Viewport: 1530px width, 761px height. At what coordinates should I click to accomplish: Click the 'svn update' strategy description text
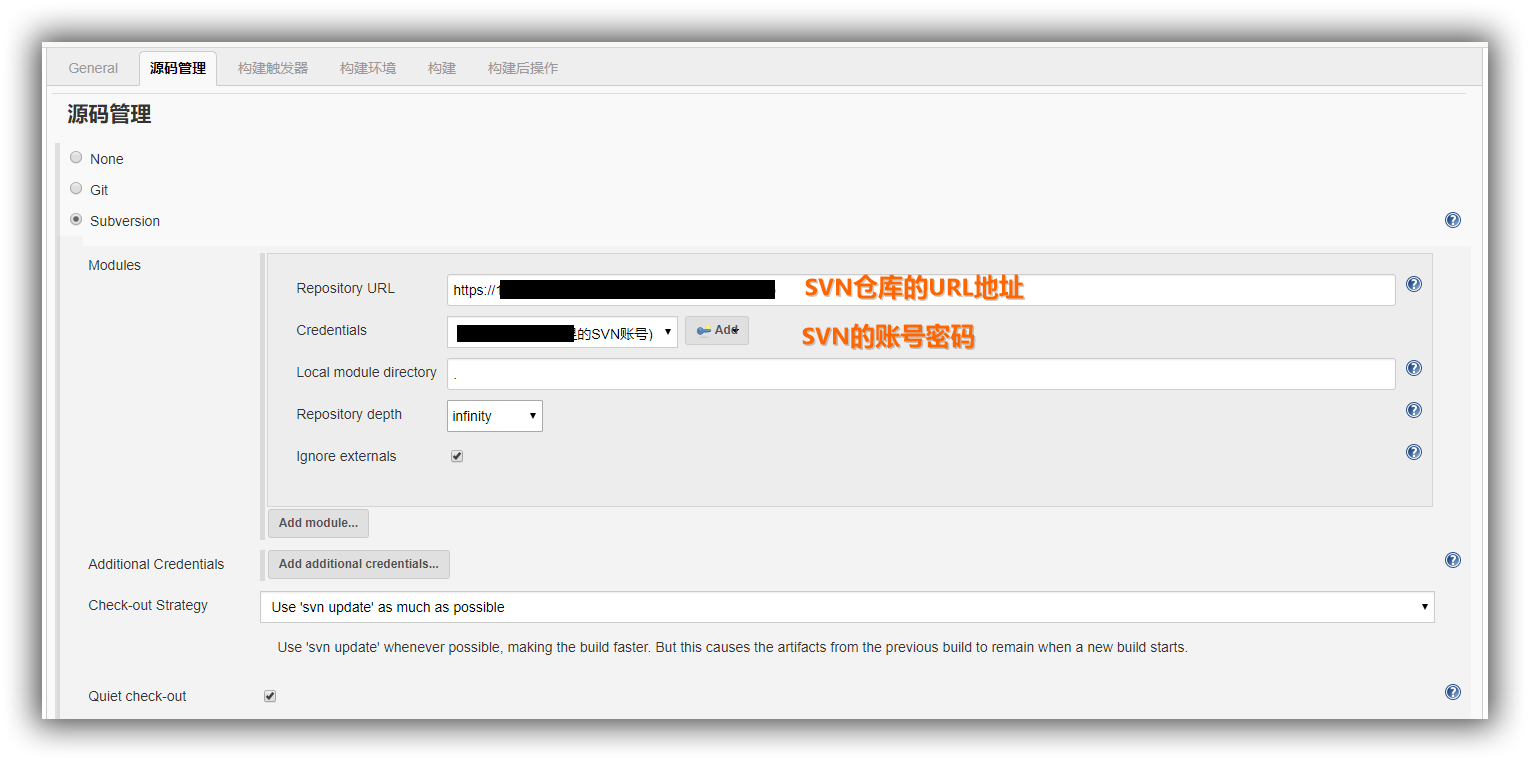(x=732, y=647)
